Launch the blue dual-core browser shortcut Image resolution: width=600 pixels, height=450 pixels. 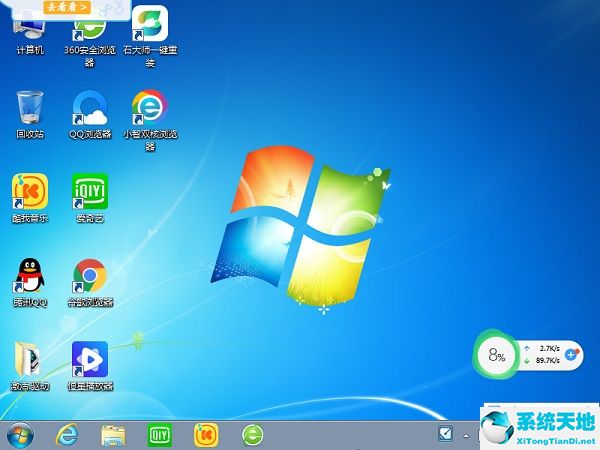(150, 107)
